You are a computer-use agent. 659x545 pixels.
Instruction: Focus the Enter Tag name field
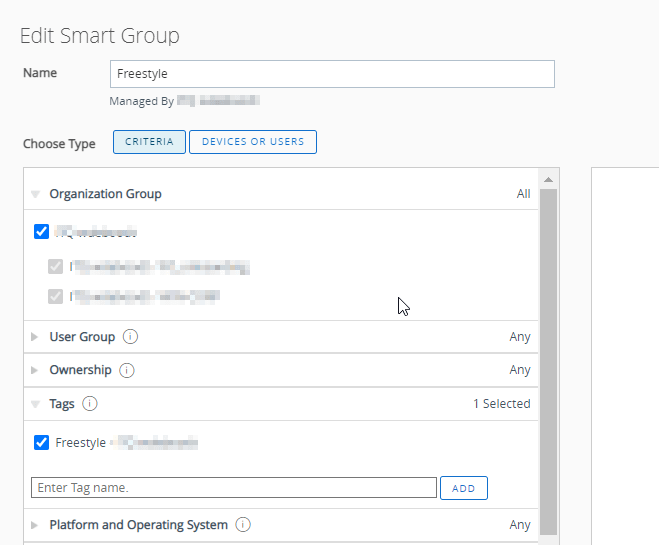[234, 488]
